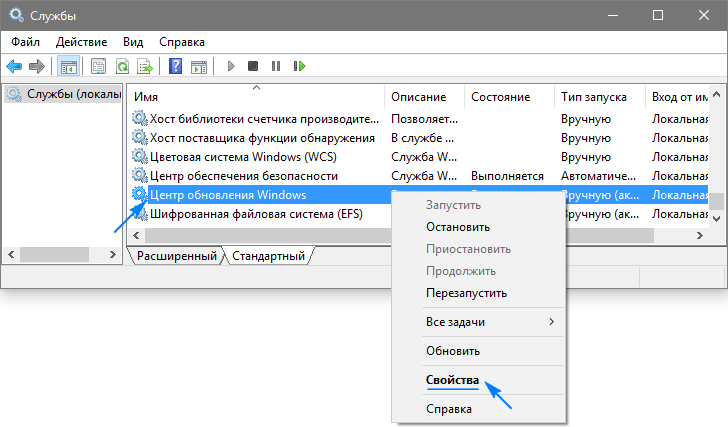Click the export list toolbar icon
This screenshot has height=427, width=728.
(x=145, y=67)
